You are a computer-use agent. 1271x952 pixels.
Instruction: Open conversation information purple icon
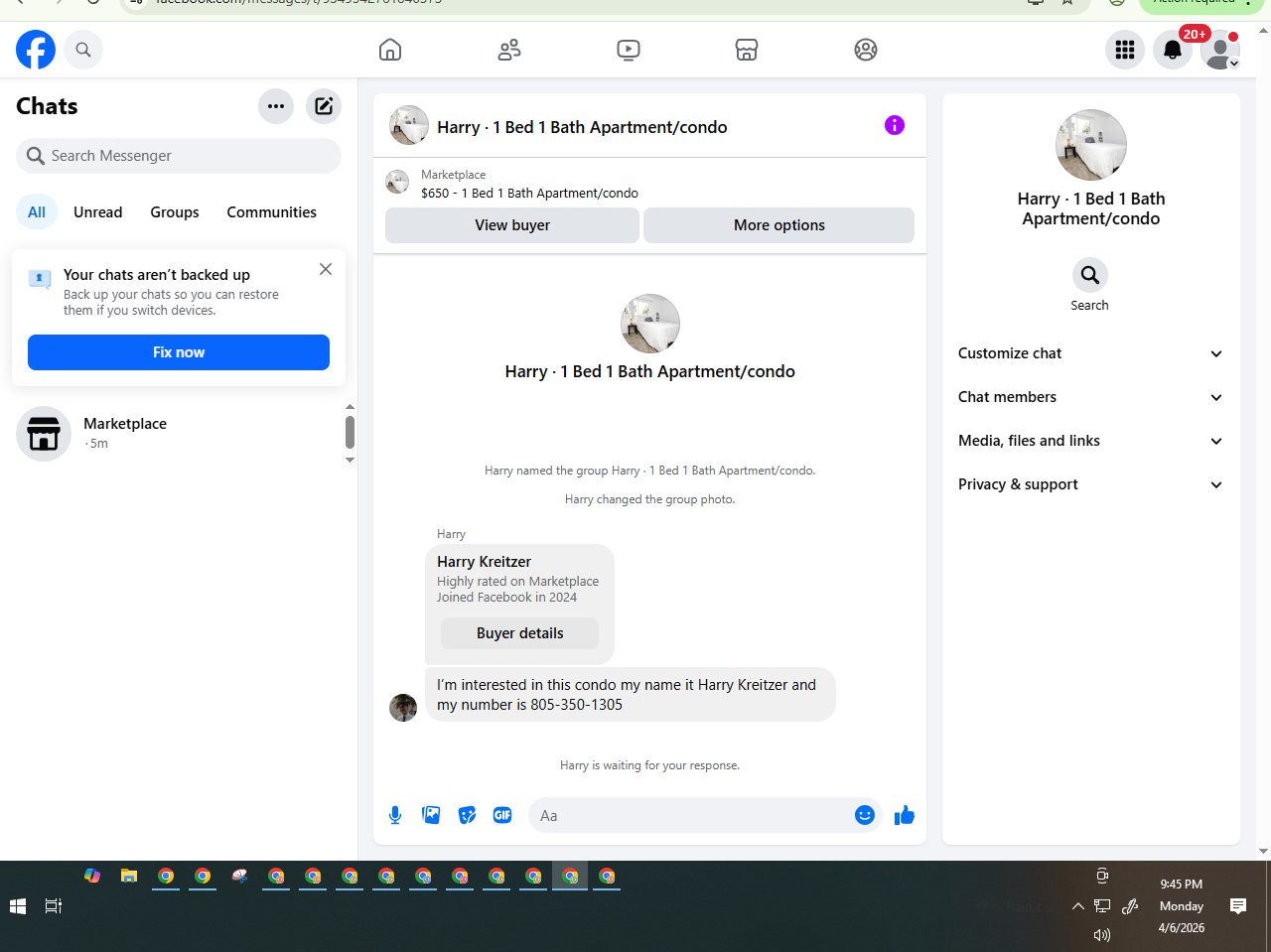coord(895,125)
